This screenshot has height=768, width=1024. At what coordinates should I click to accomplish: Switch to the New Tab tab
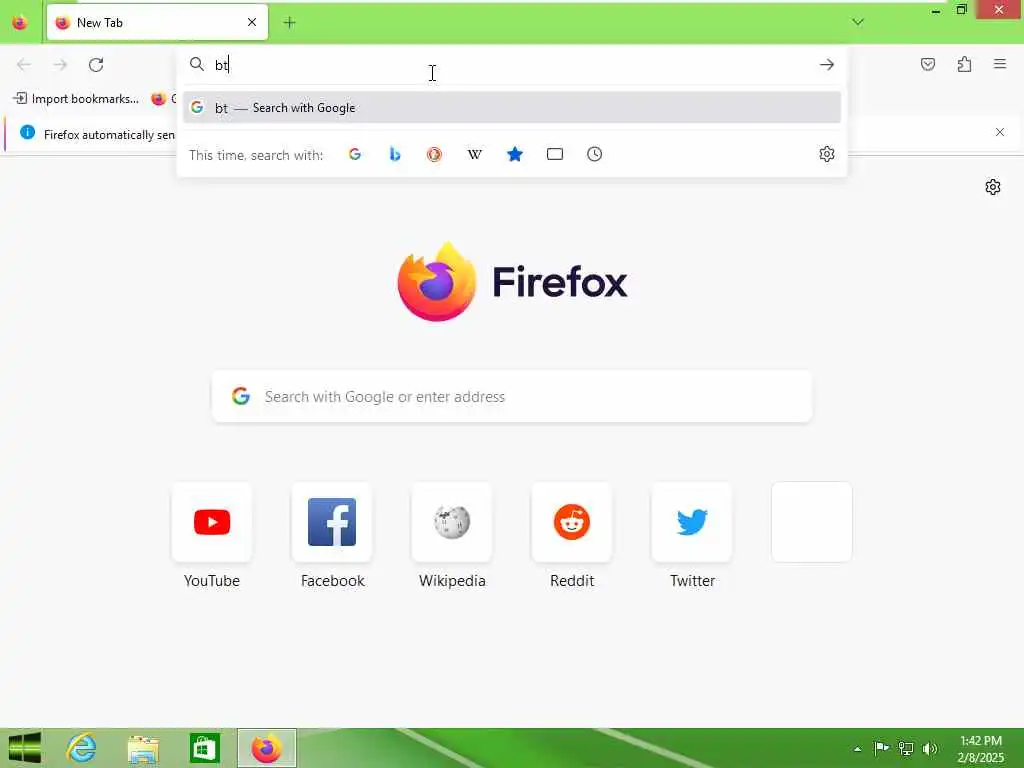[x=157, y=23]
